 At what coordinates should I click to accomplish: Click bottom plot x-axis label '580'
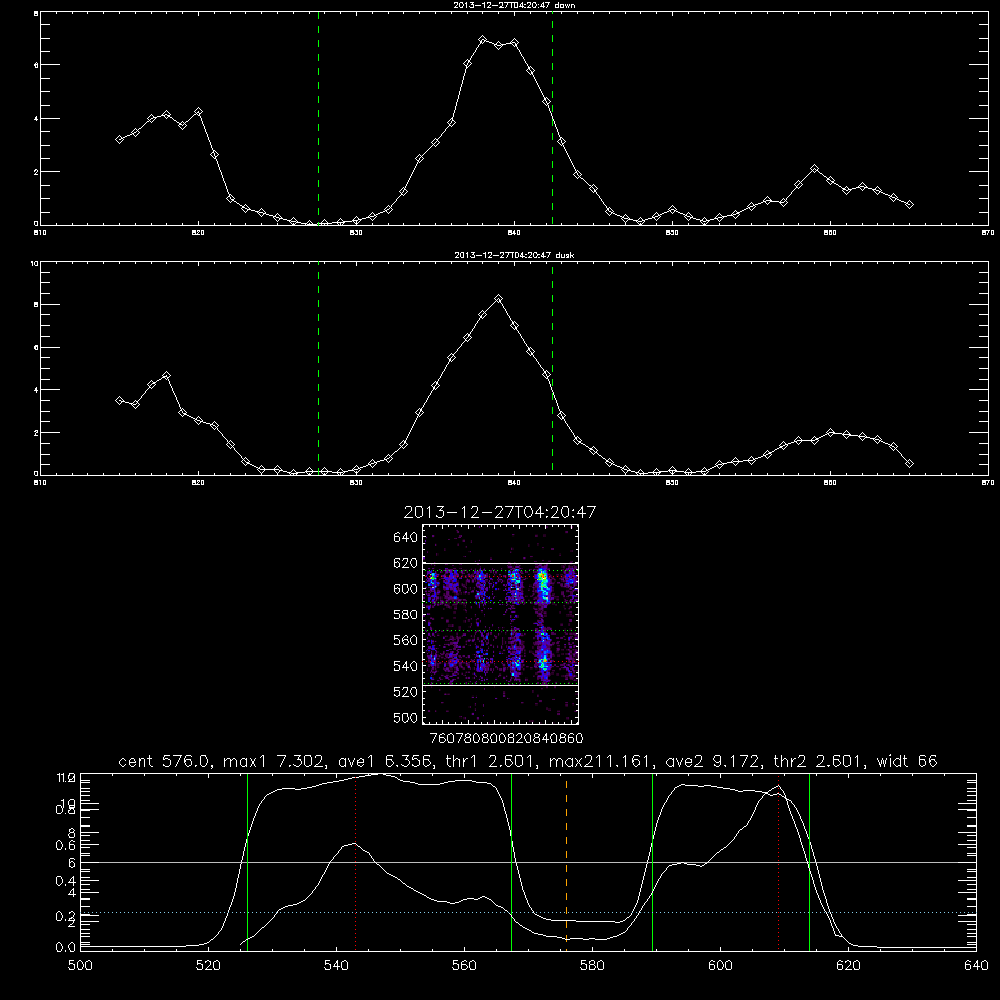coord(592,966)
